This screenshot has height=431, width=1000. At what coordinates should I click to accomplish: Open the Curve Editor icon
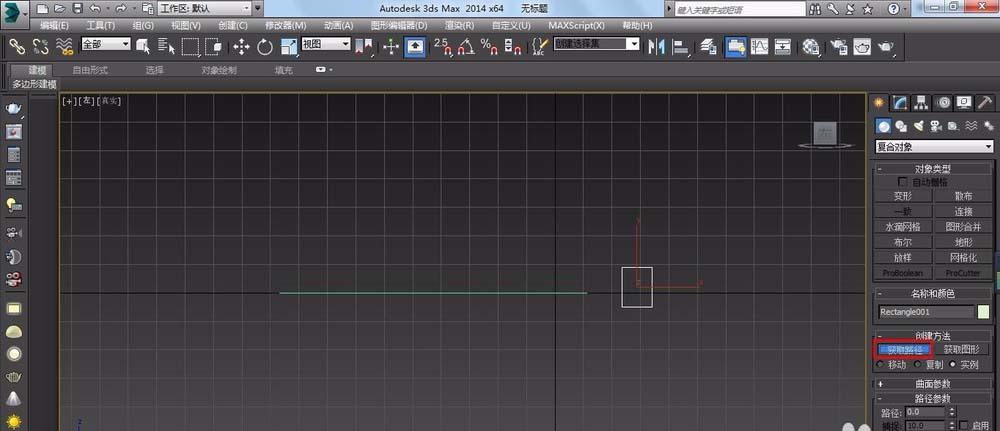click(x=760, y=46)
